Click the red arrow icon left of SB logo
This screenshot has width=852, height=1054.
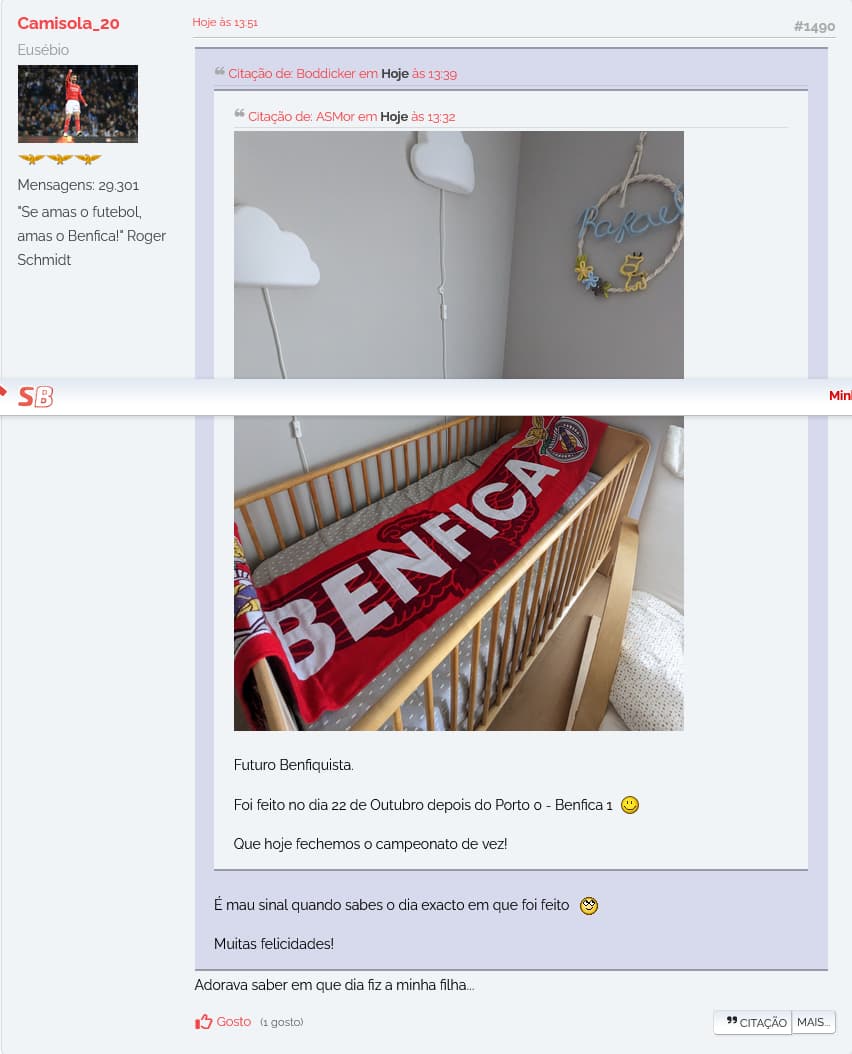click(x=3, y=391)
